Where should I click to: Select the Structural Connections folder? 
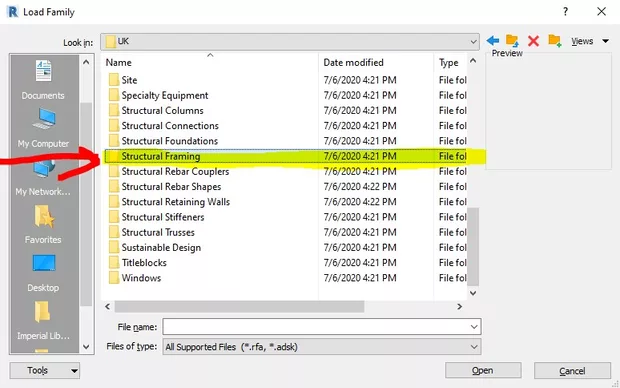click(x=170, y=126)
